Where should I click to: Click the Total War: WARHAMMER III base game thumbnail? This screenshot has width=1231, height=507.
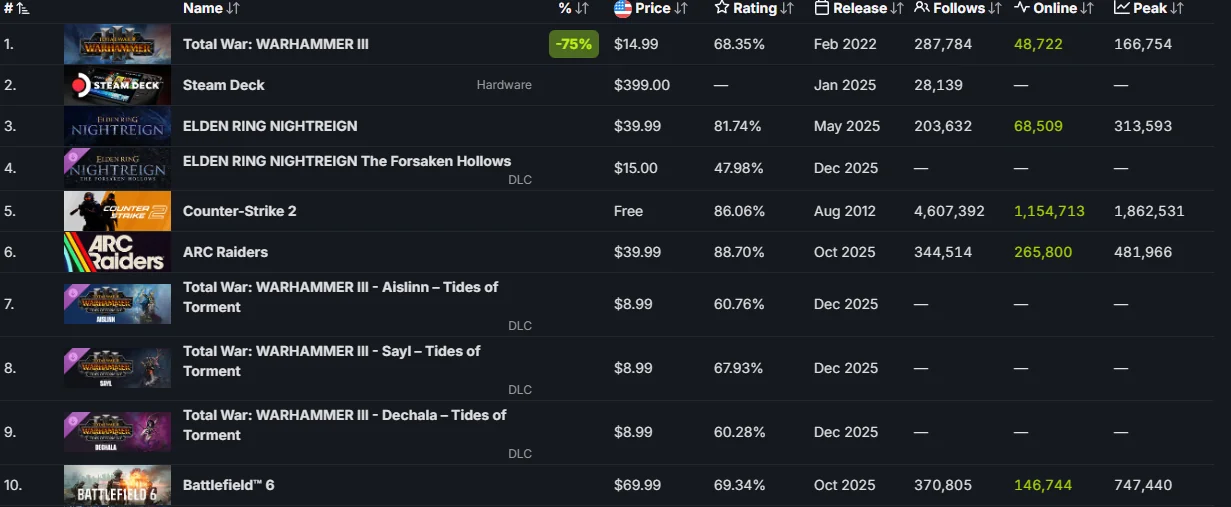(117, 44)
